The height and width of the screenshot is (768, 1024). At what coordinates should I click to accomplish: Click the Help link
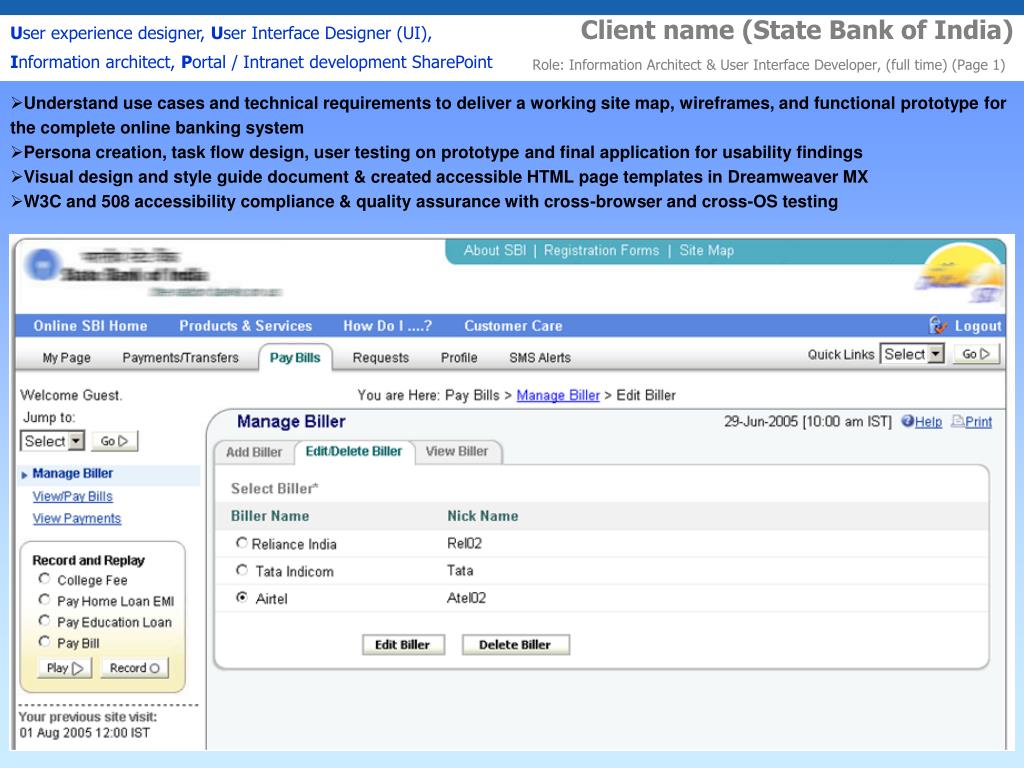(x=928, y=422)
